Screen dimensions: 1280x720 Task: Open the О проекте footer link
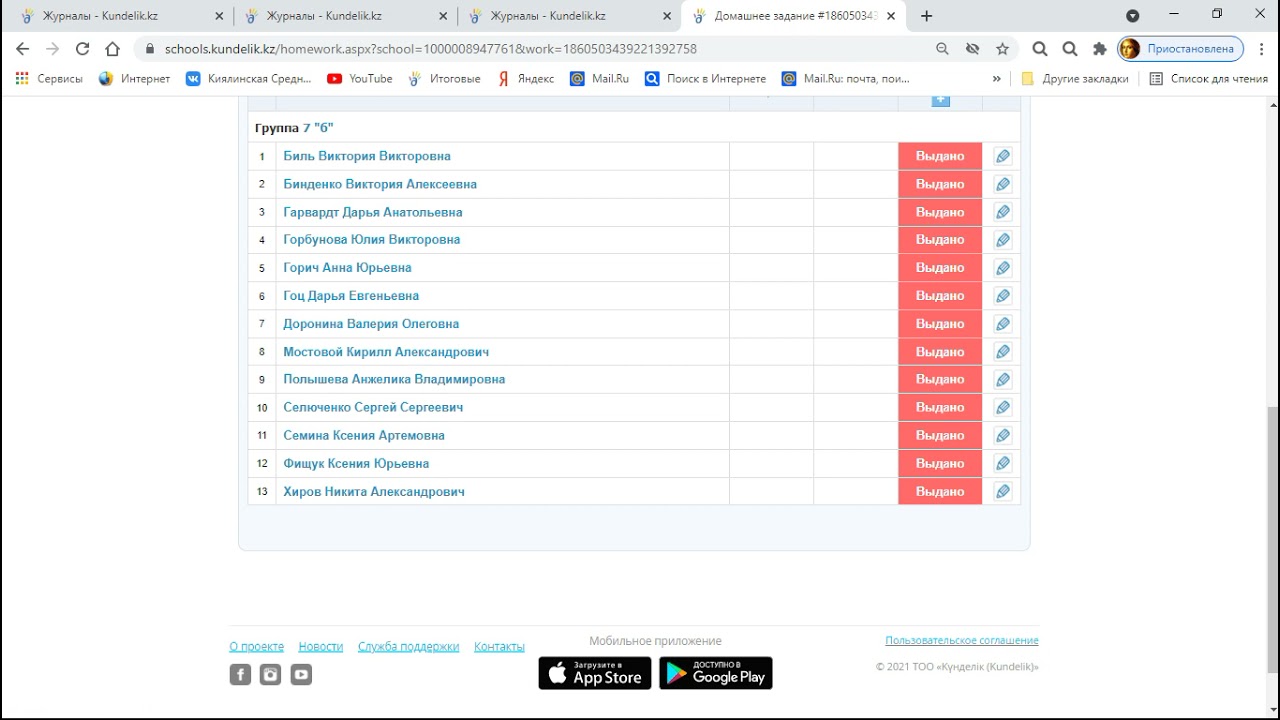[256, 647]
